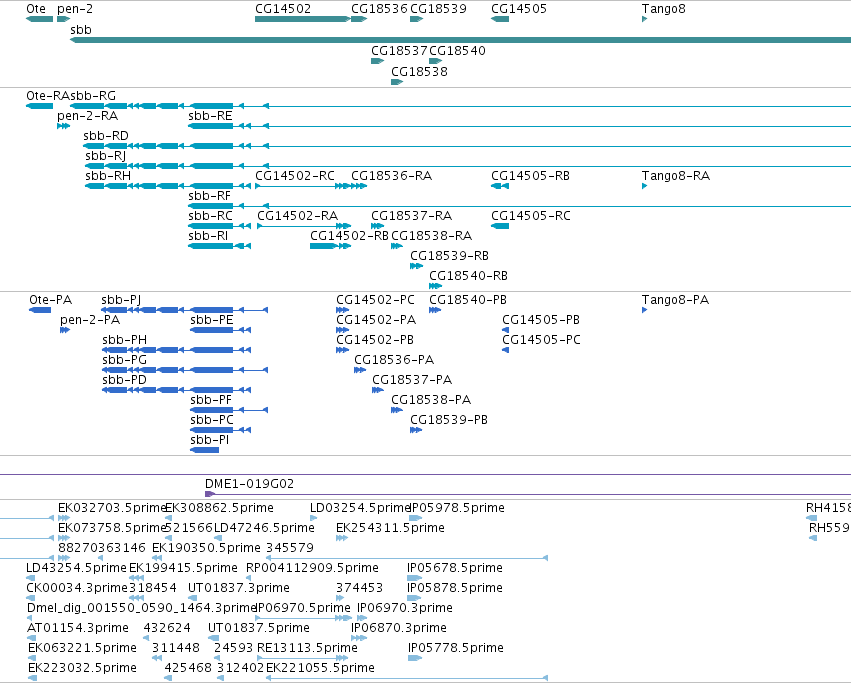Select the sbb-PJ protein label
Screen dimensions: 851x683
[x=121, y=300]
